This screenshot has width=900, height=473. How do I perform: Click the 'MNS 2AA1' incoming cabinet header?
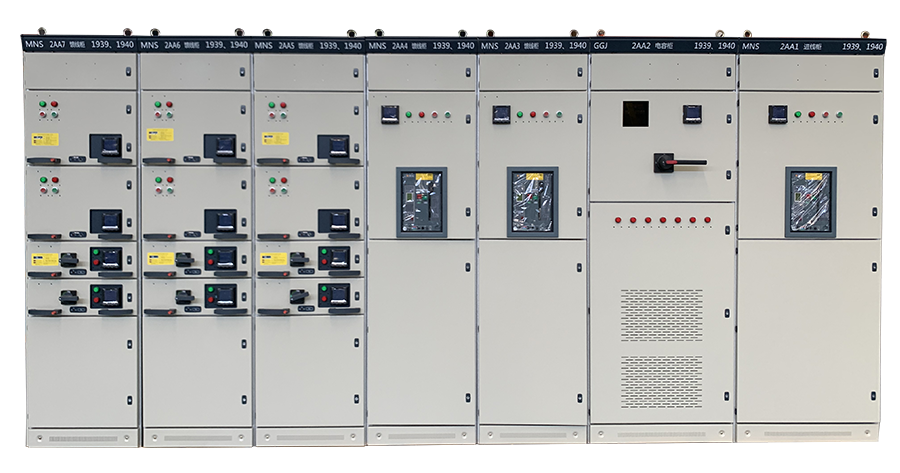point(812,46)
